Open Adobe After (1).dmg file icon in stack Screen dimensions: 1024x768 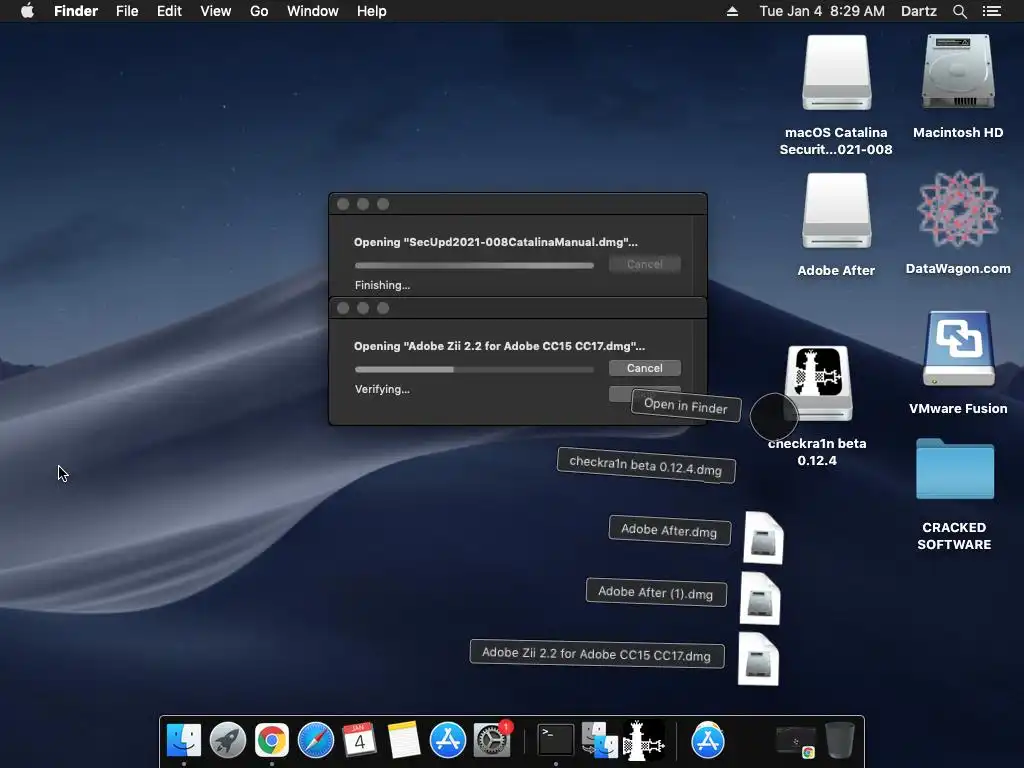[760, 598]
